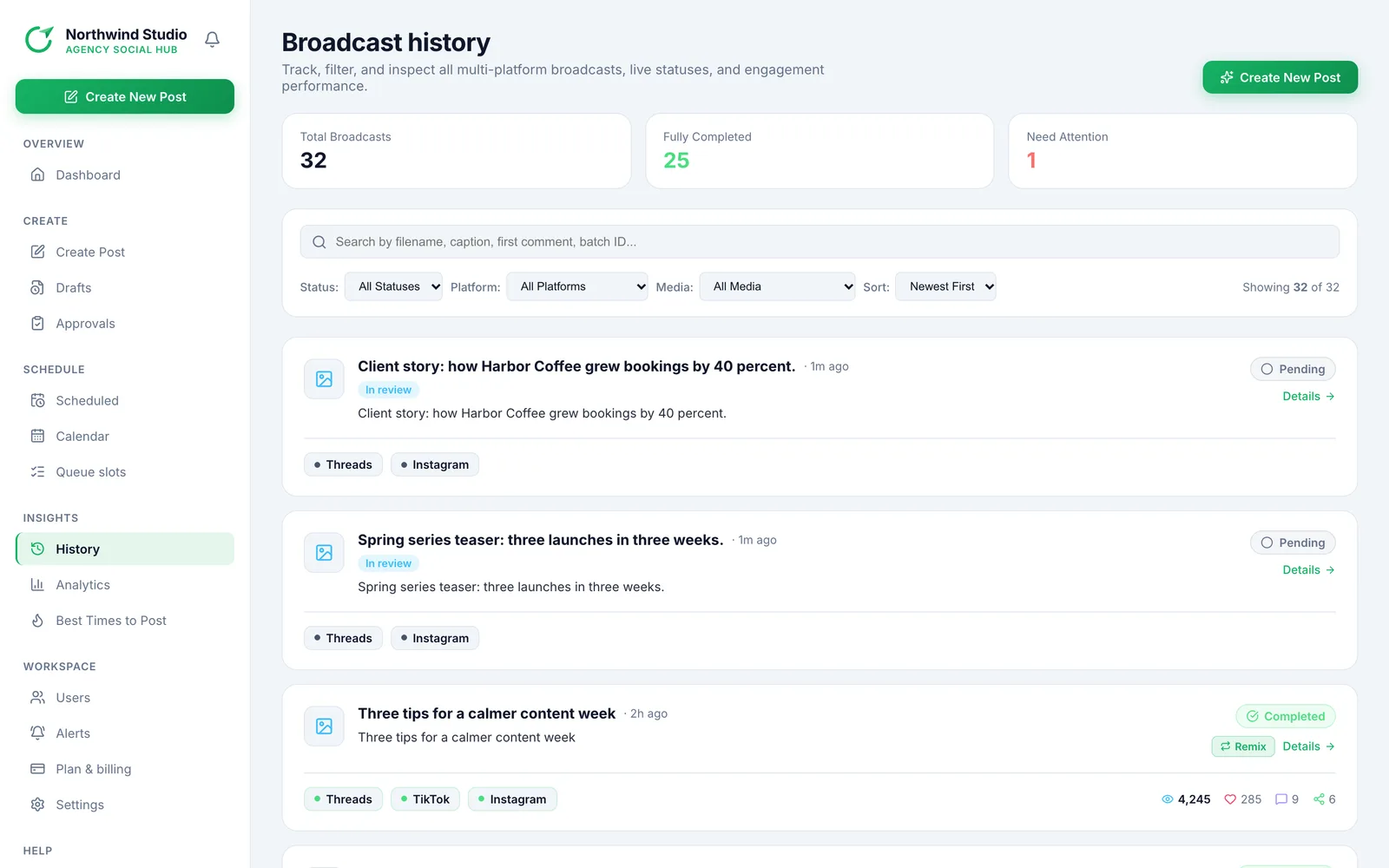Click the TikTok platform tag

click(x=425, y=799)
